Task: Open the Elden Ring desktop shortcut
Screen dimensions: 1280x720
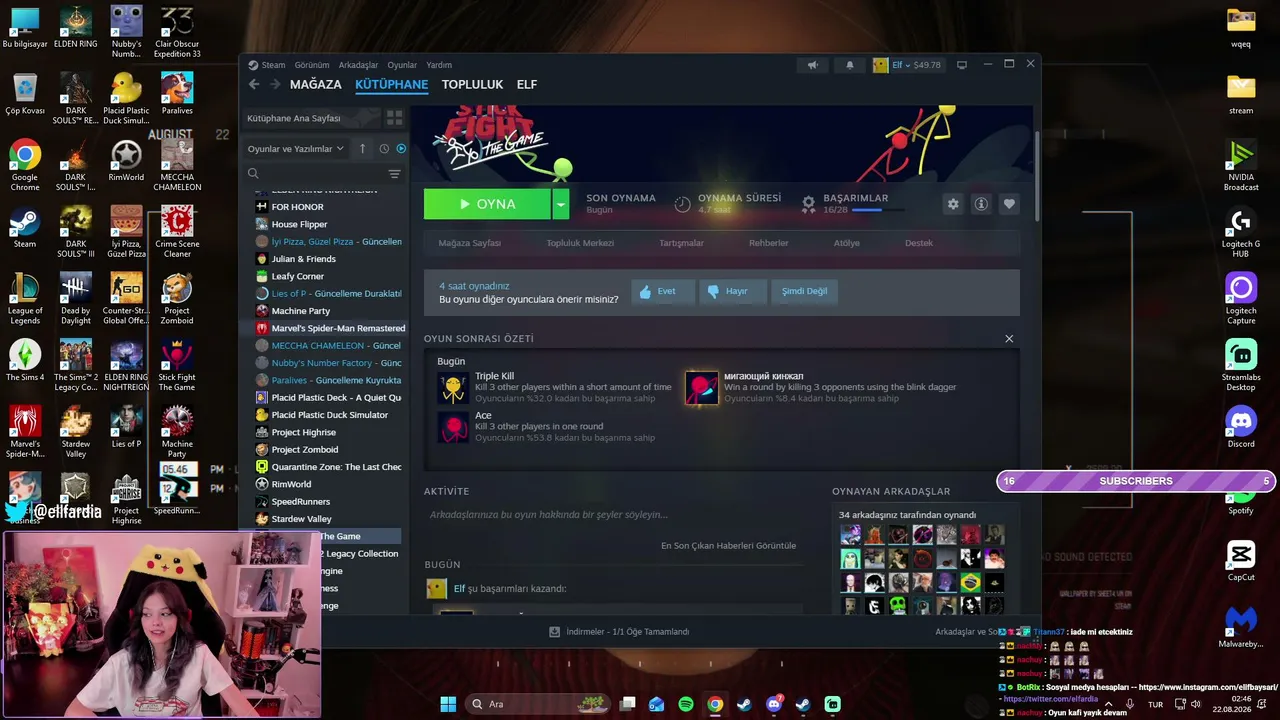Action: point(76,28)
